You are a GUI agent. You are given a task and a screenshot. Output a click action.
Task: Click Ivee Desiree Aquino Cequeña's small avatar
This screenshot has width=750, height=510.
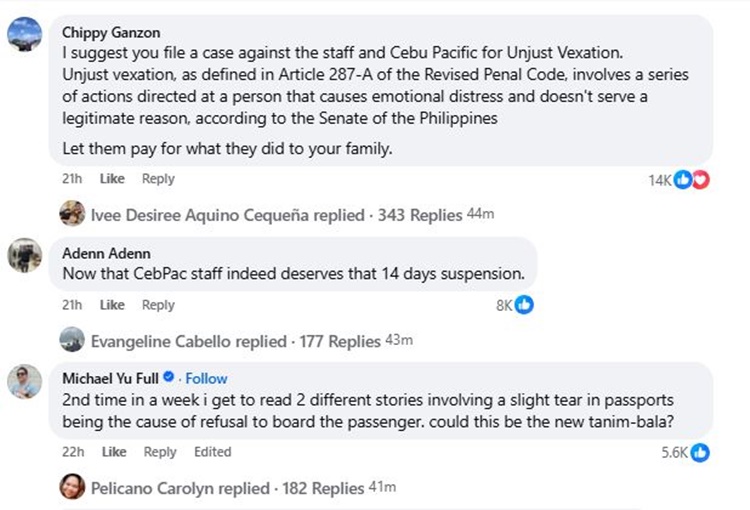point(72,214)
